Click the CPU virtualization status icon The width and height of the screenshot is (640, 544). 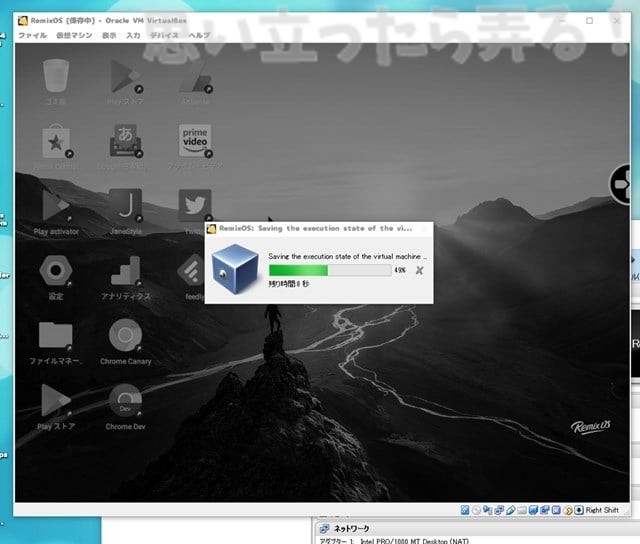[x=556, y=510]
